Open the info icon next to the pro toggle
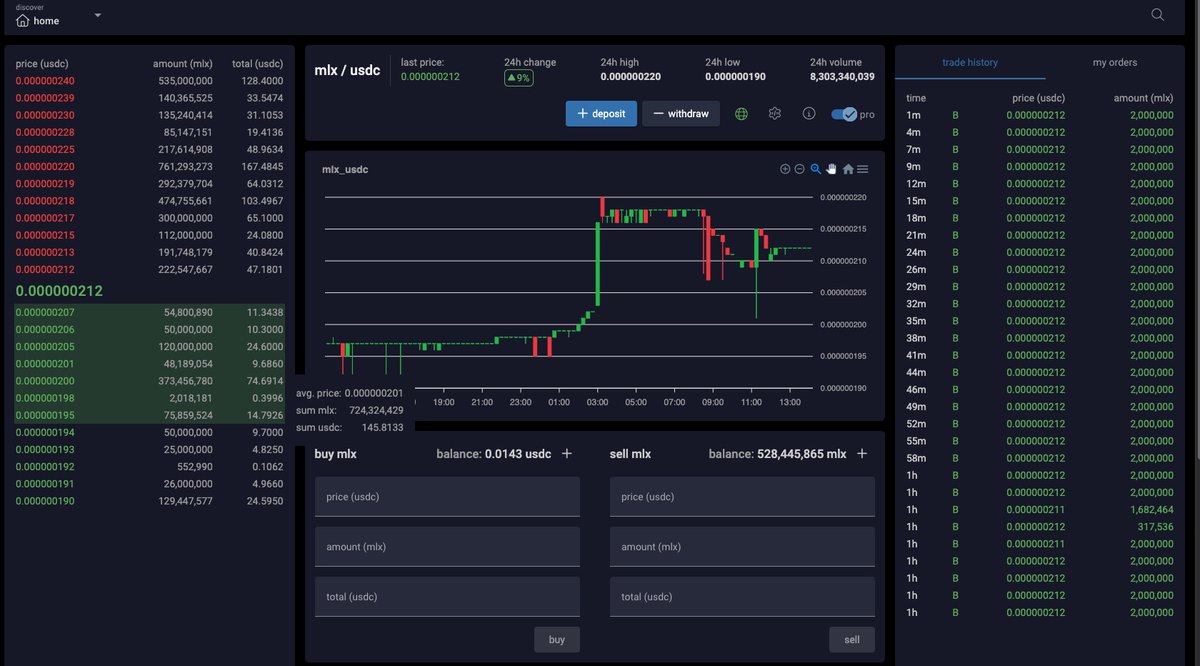The width and height of the screenshot is (1200, 666). tap(808, 113)
